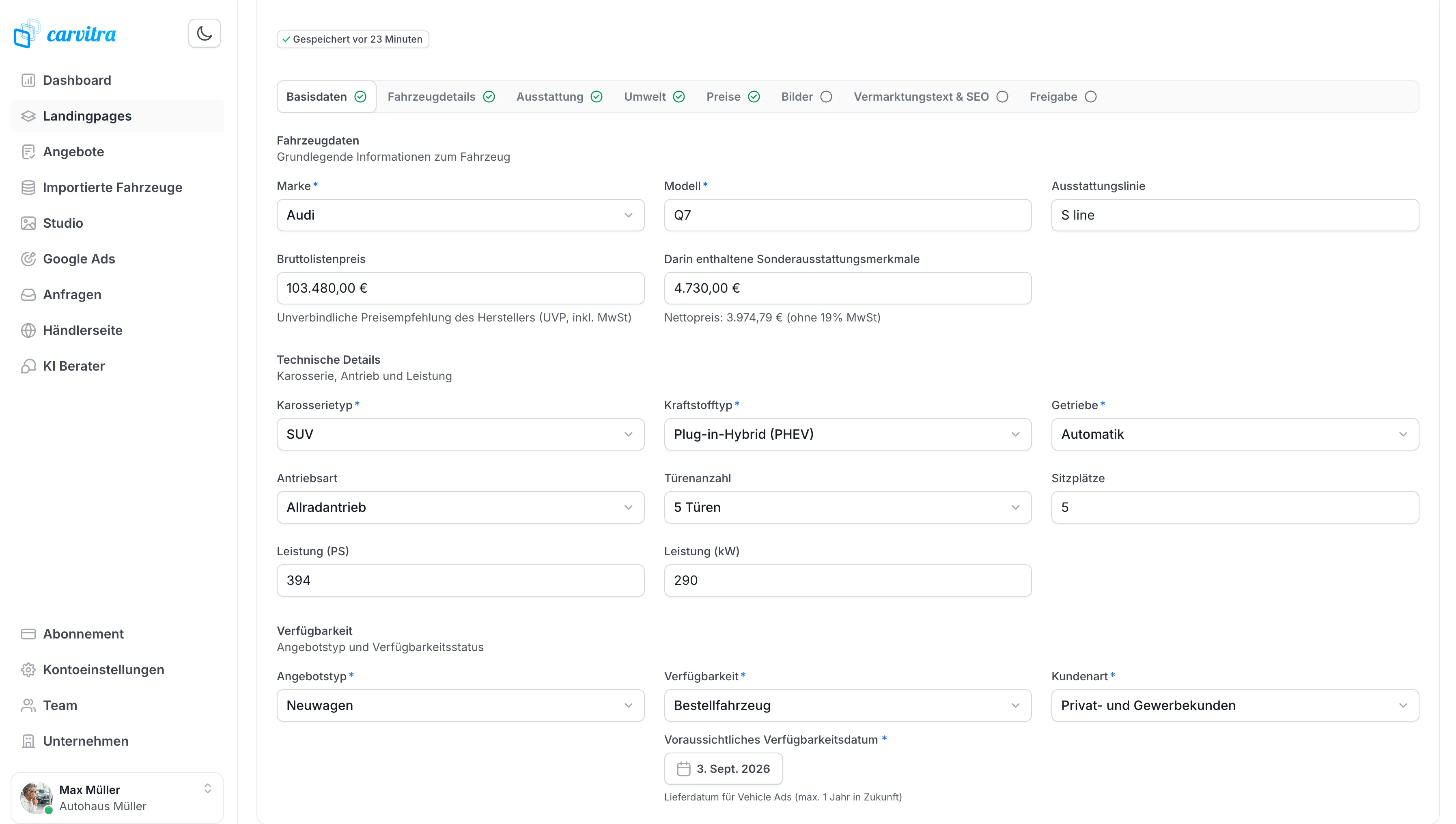This screenshot has height=824, width=1456.
Task: Open the Marke dropdown showing Audi
Action: [460, 215]
